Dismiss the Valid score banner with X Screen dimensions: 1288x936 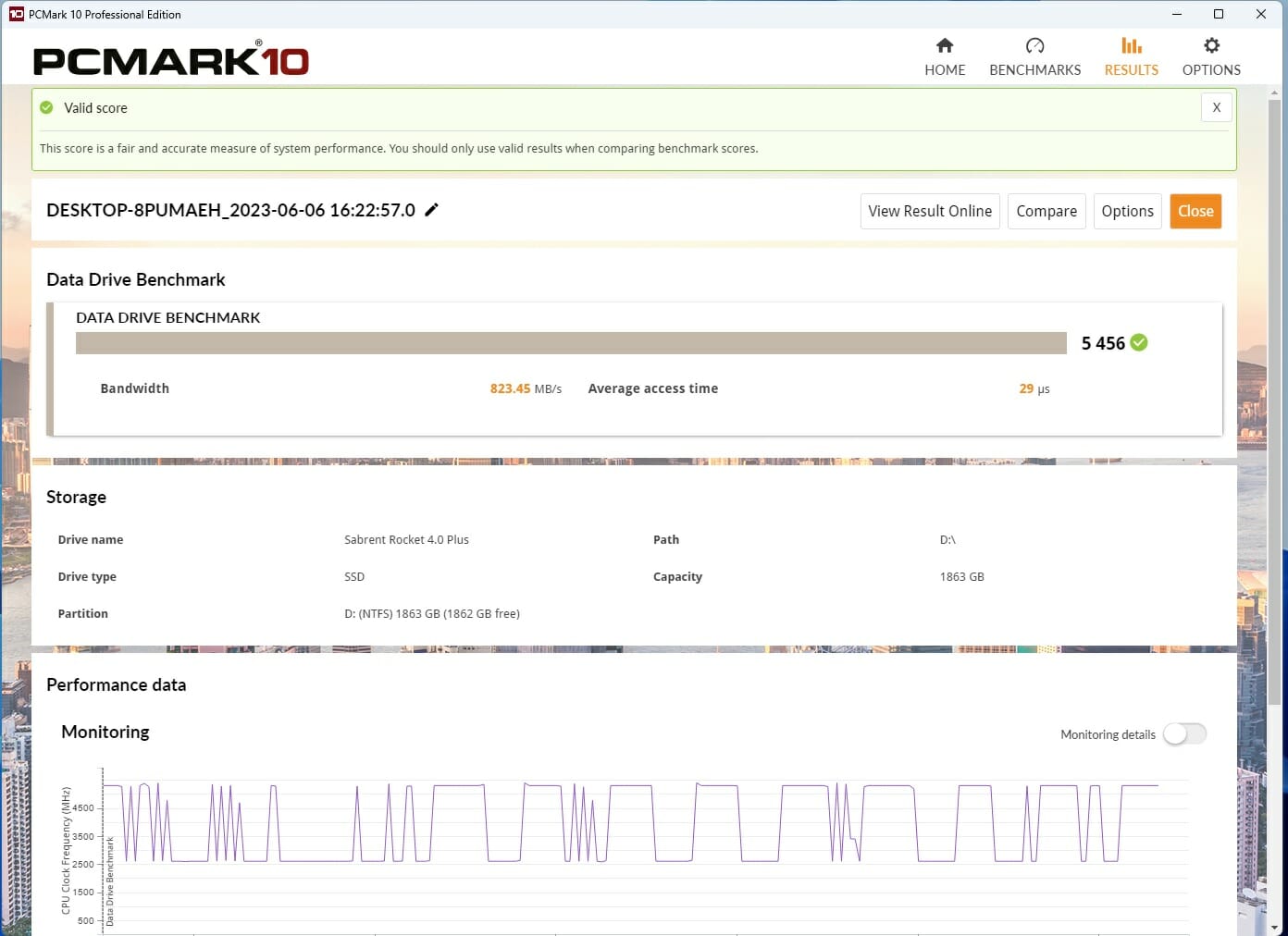(x=1216, y=107)
